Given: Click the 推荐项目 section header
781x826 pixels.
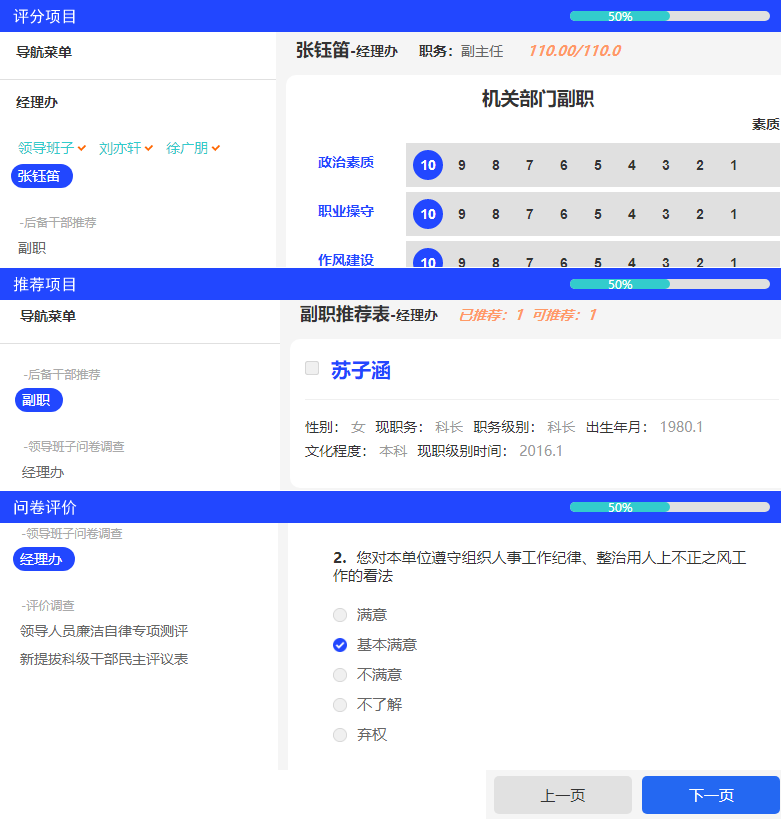Looking at the screenshot, I should [x=45, y=284].
